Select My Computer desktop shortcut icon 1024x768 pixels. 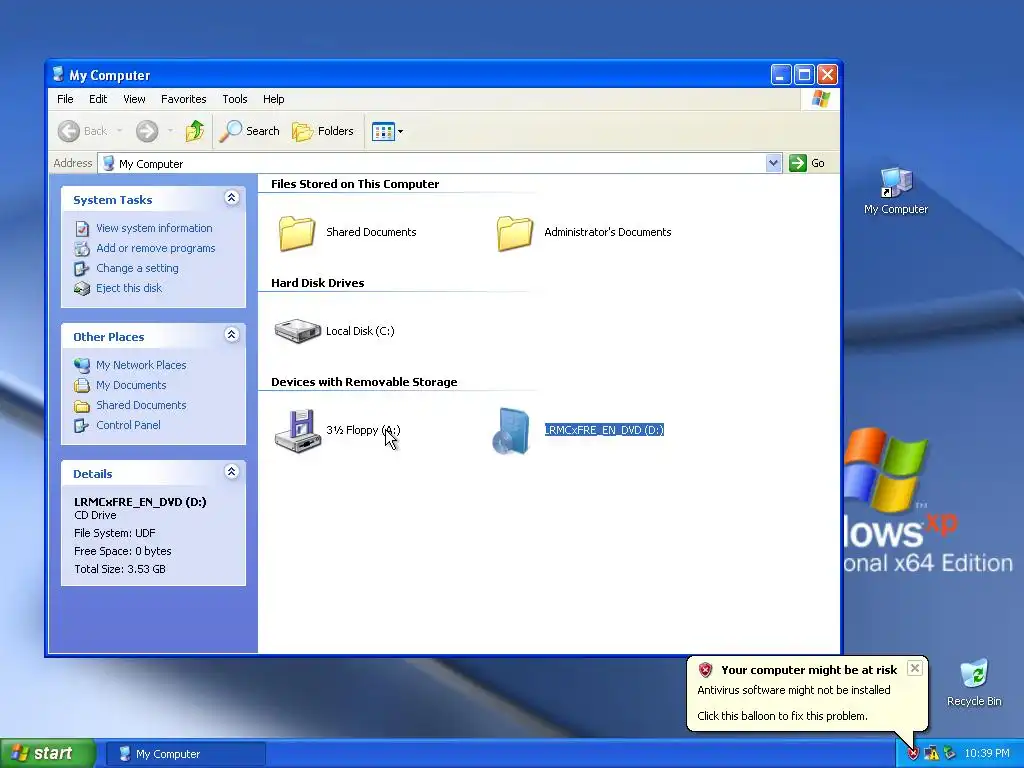[896, 182]
